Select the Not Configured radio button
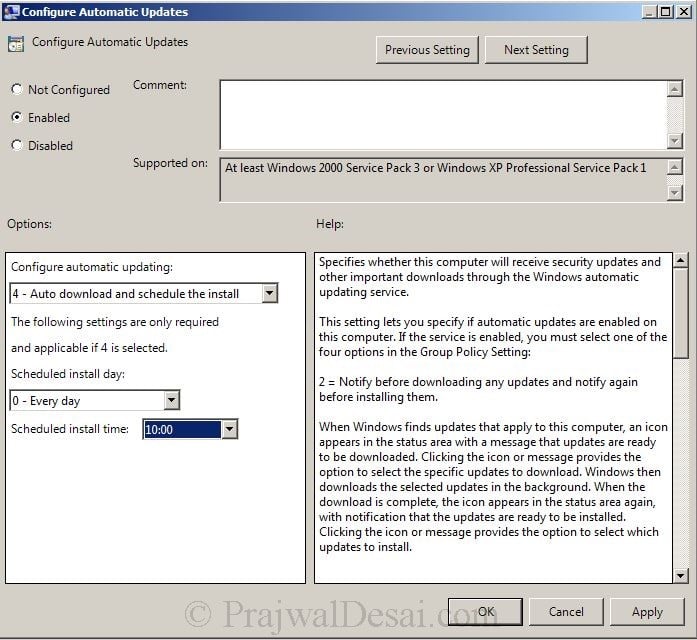Viewport: 697px width, 640px height. [x=17, y=89]
